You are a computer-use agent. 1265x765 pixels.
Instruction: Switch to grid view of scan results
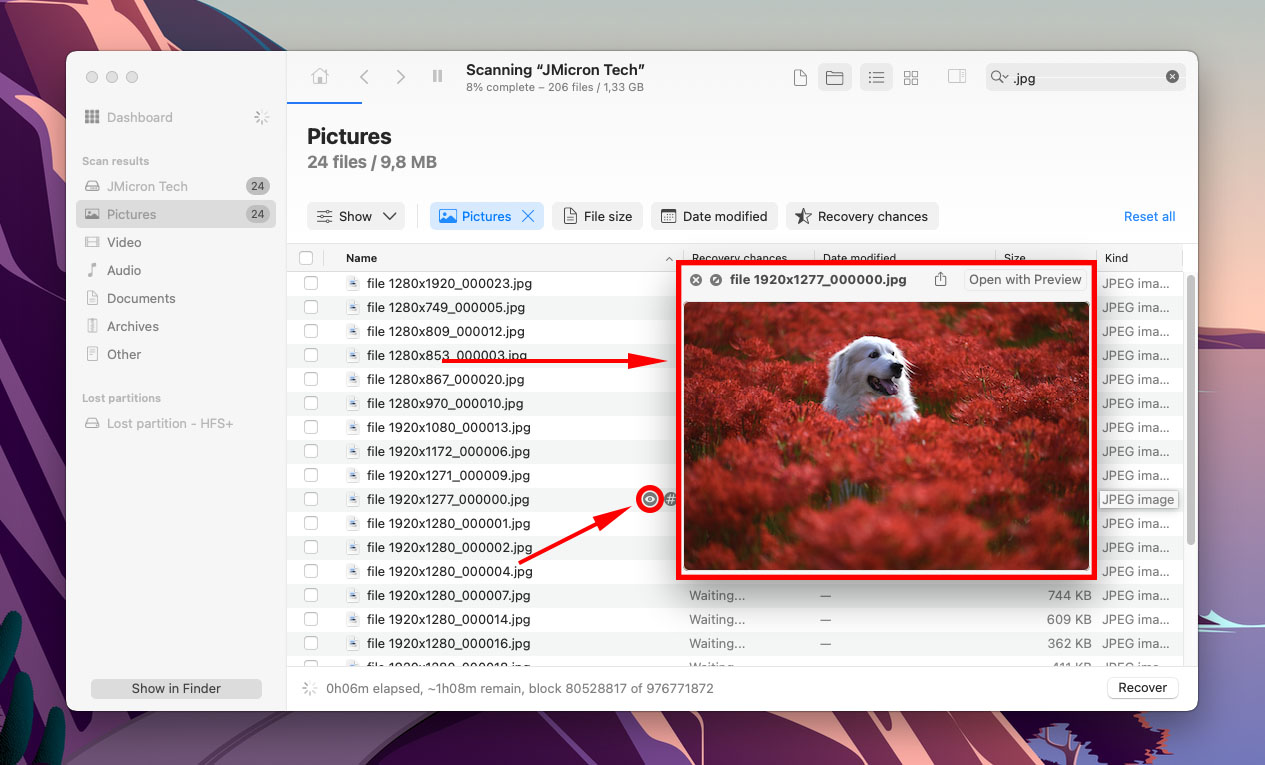click(x=910, y=76)
